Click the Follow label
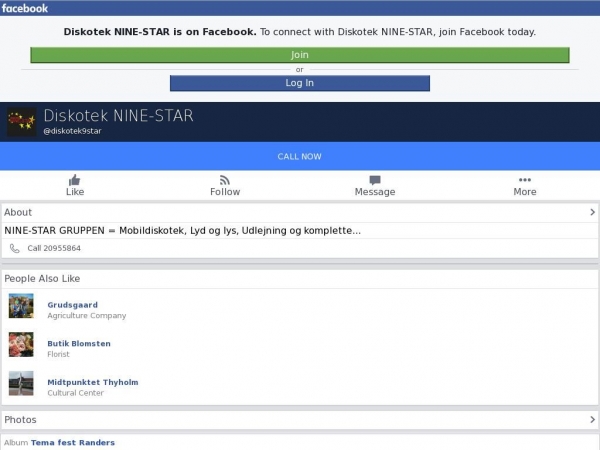The image size is (600, 450). click(225, 192)
